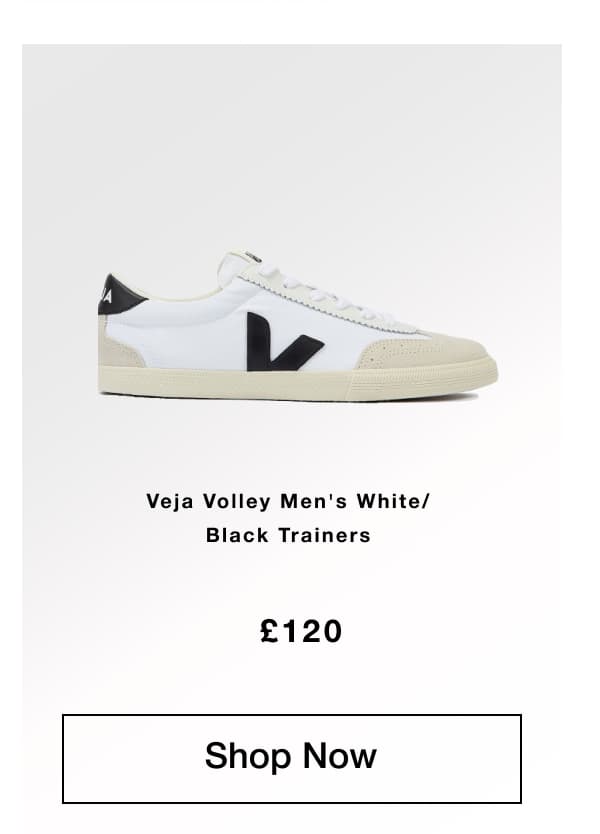Click the pound sign in the price
Viewport: 600px width, 834px height.
coord(270,631)
